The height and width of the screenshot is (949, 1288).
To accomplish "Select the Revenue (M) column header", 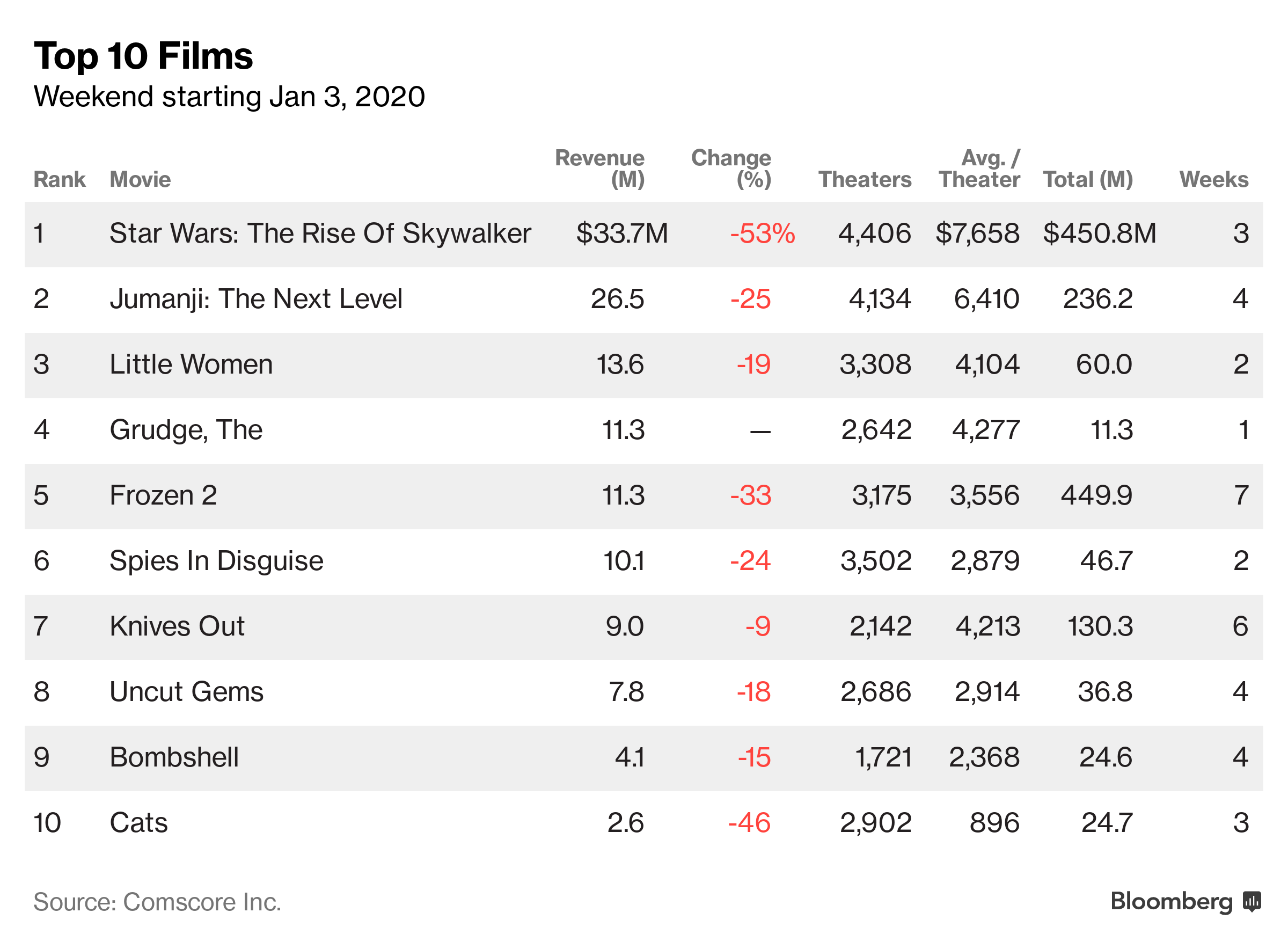I will click(x=599, y=169).
